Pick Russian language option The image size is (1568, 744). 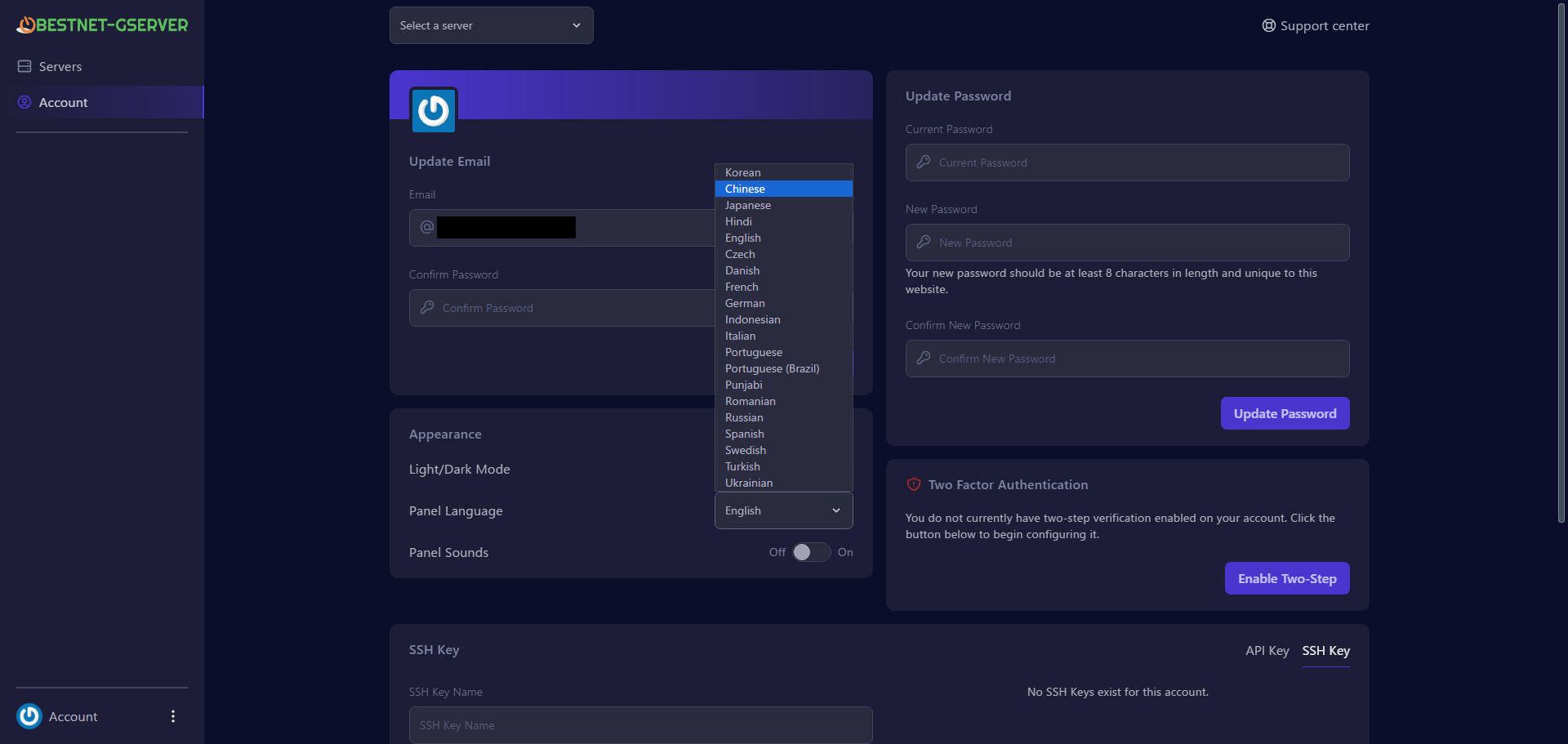point(784,417)
